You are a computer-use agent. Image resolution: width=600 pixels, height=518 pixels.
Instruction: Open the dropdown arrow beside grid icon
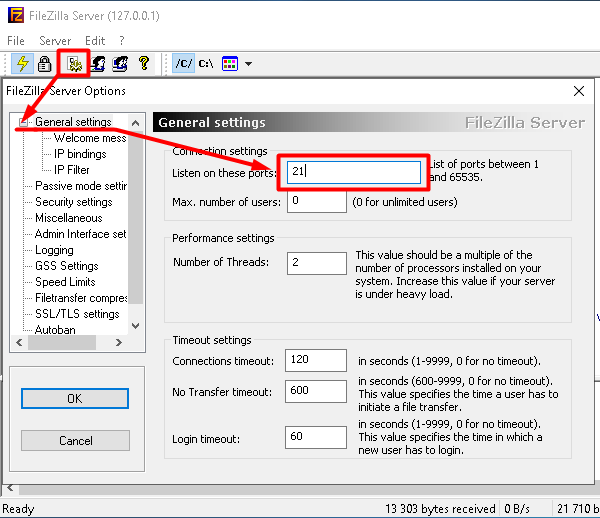(x=248, y=65)
